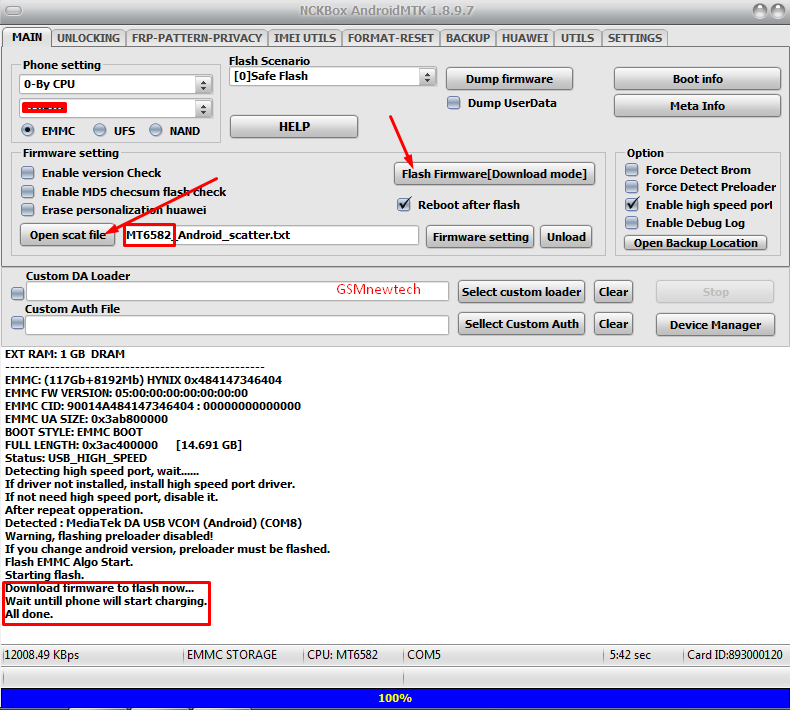This screenshot has height=710, width=790.
Task: Tick the Custom DA Loader checkbox
Action: point(18,293)
